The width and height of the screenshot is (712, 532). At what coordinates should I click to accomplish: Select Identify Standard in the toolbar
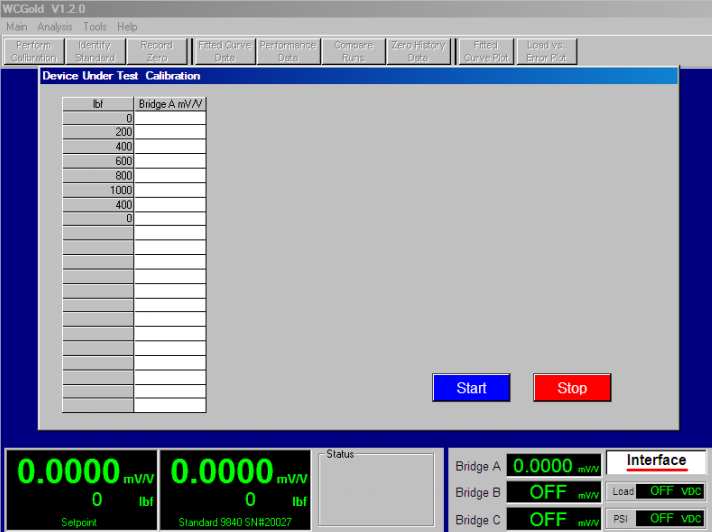tap(94, 51)
